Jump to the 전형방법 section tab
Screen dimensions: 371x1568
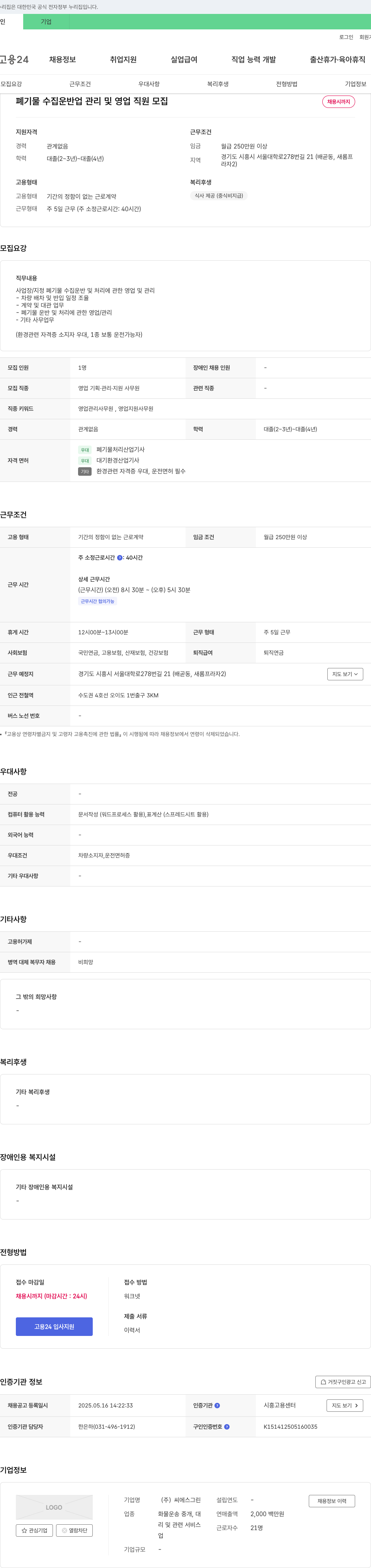(286, 84)
